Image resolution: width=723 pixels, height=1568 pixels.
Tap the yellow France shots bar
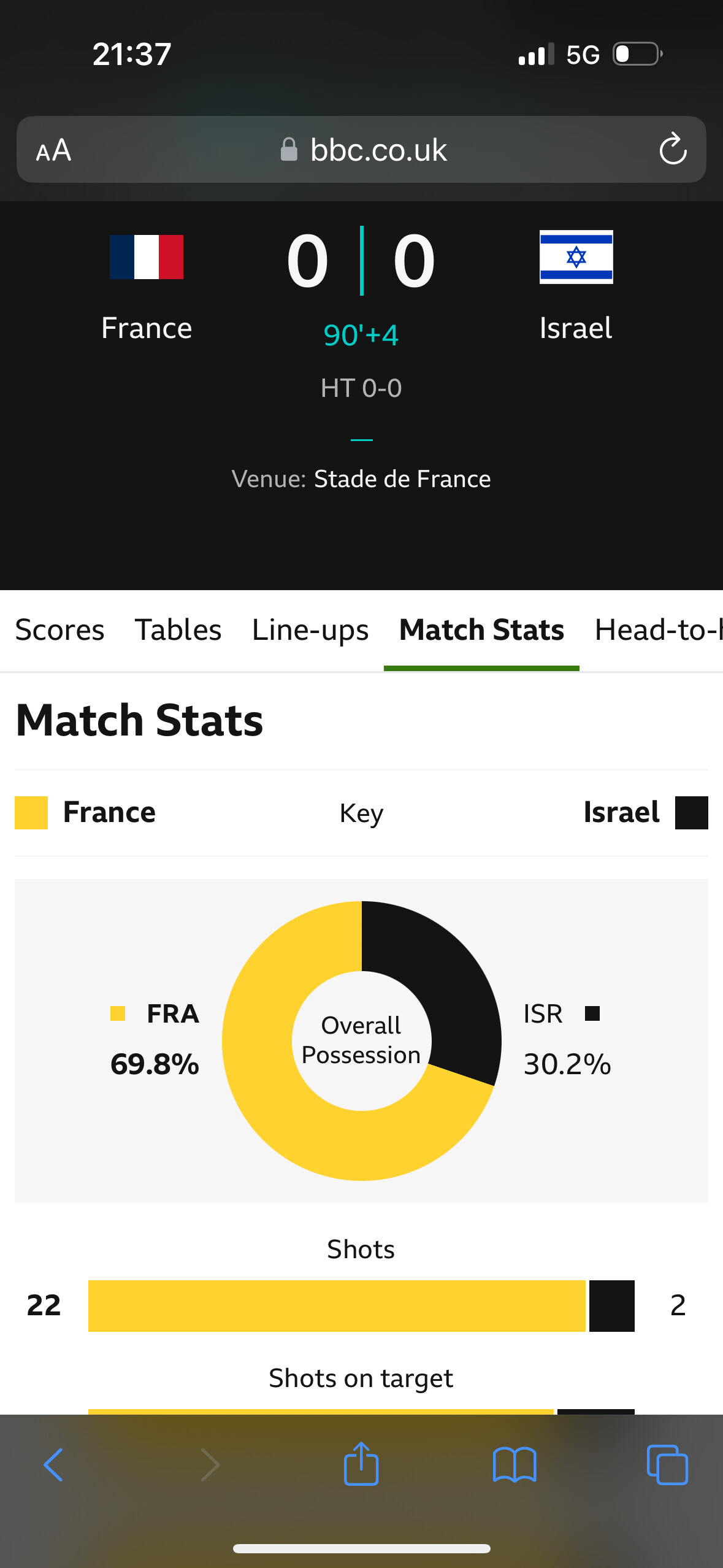coord(337,1305)
